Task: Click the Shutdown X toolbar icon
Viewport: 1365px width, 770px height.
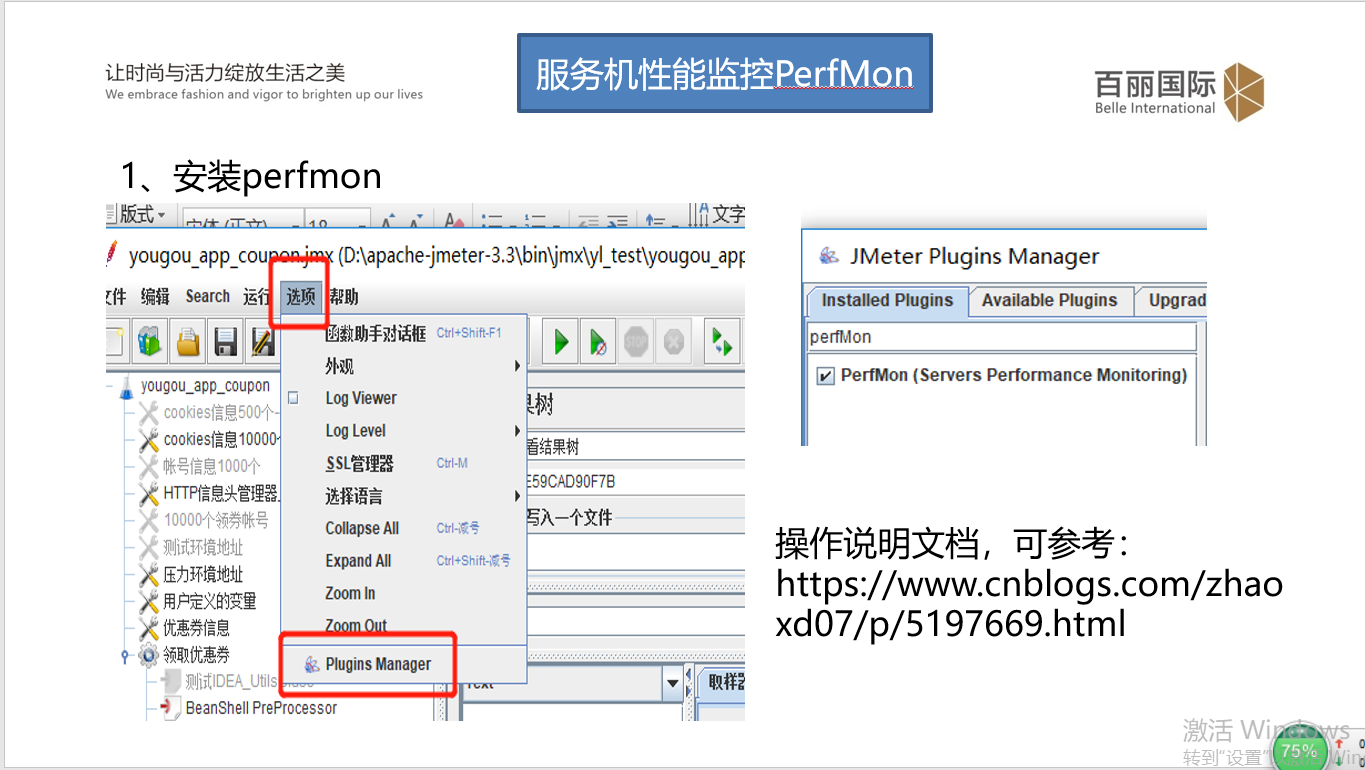Action: click(674, 341)
